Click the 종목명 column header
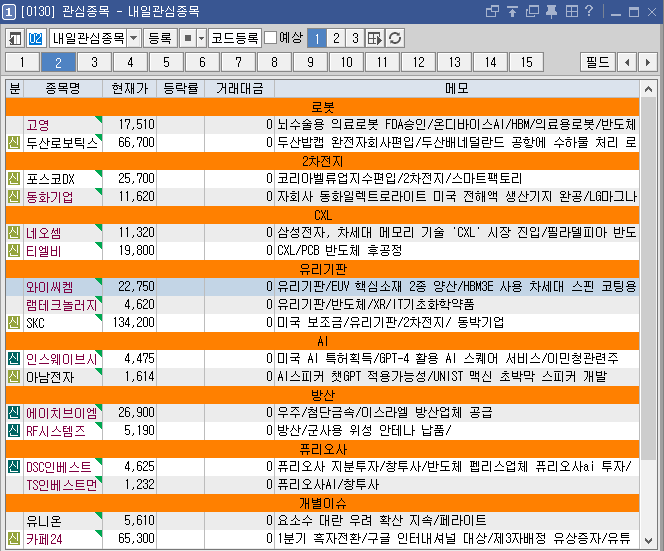The width and height of the screenshot is (664, 551). [x=63, y=89]
